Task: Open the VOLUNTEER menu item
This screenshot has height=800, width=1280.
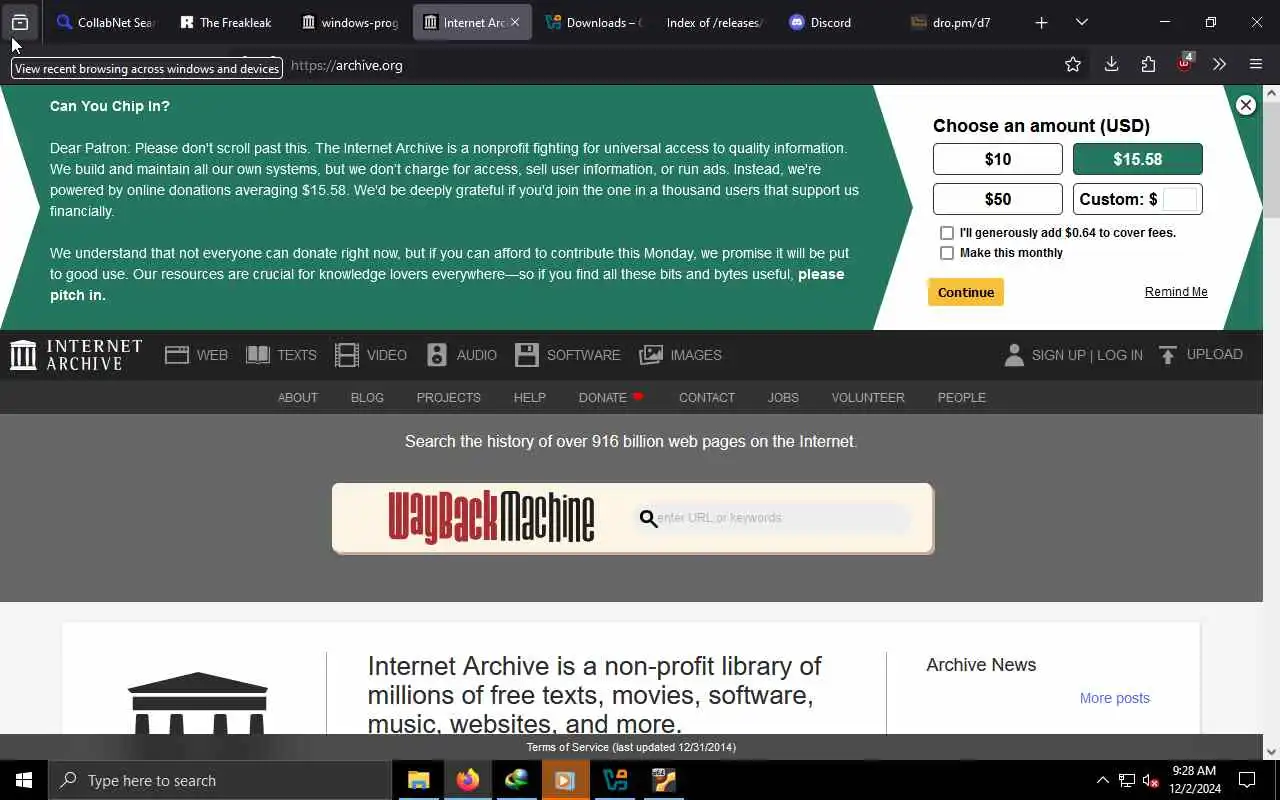Action: (x=868, y=397)
